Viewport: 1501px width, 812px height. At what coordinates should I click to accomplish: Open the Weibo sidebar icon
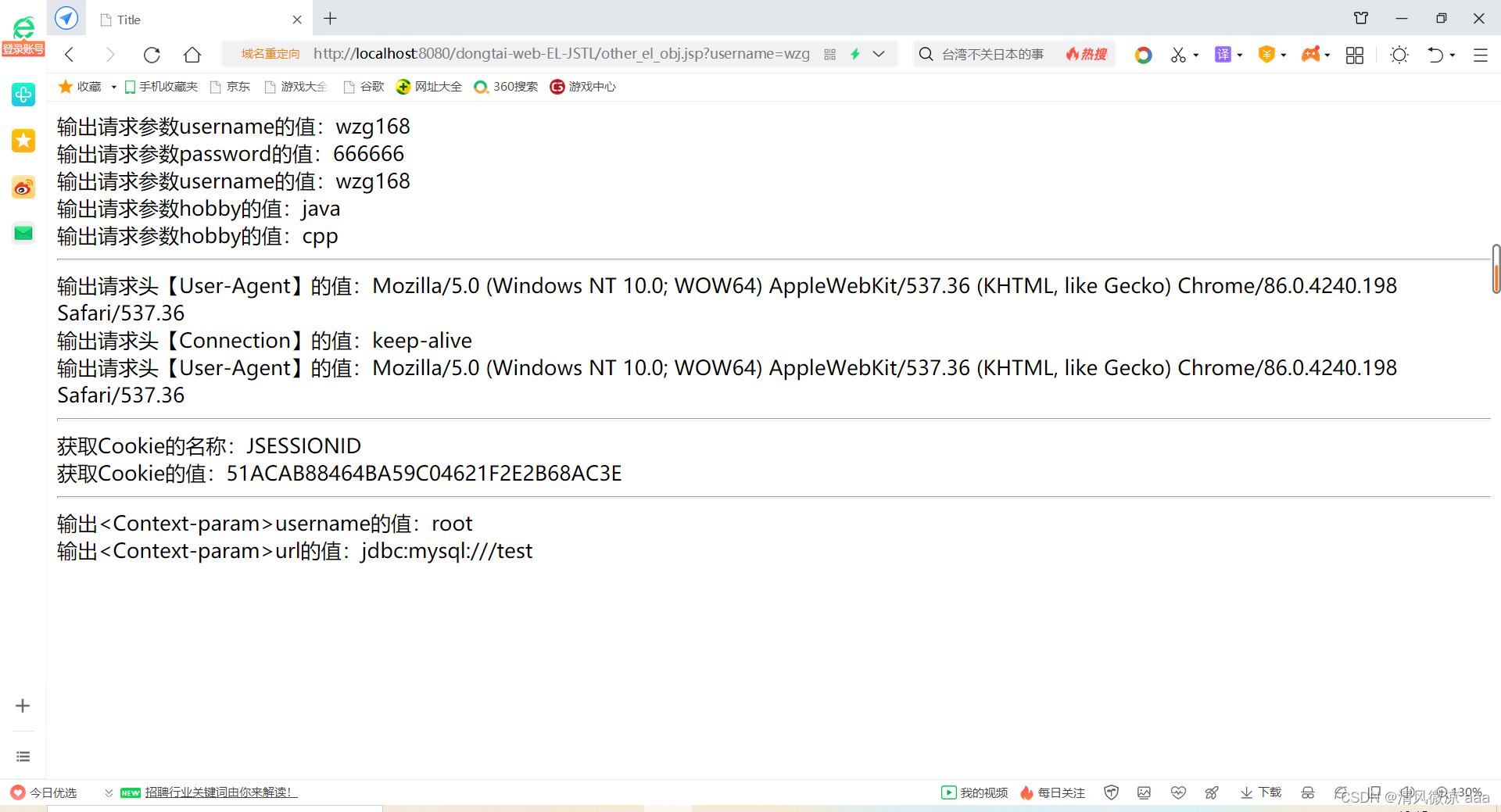pos(23,187)
